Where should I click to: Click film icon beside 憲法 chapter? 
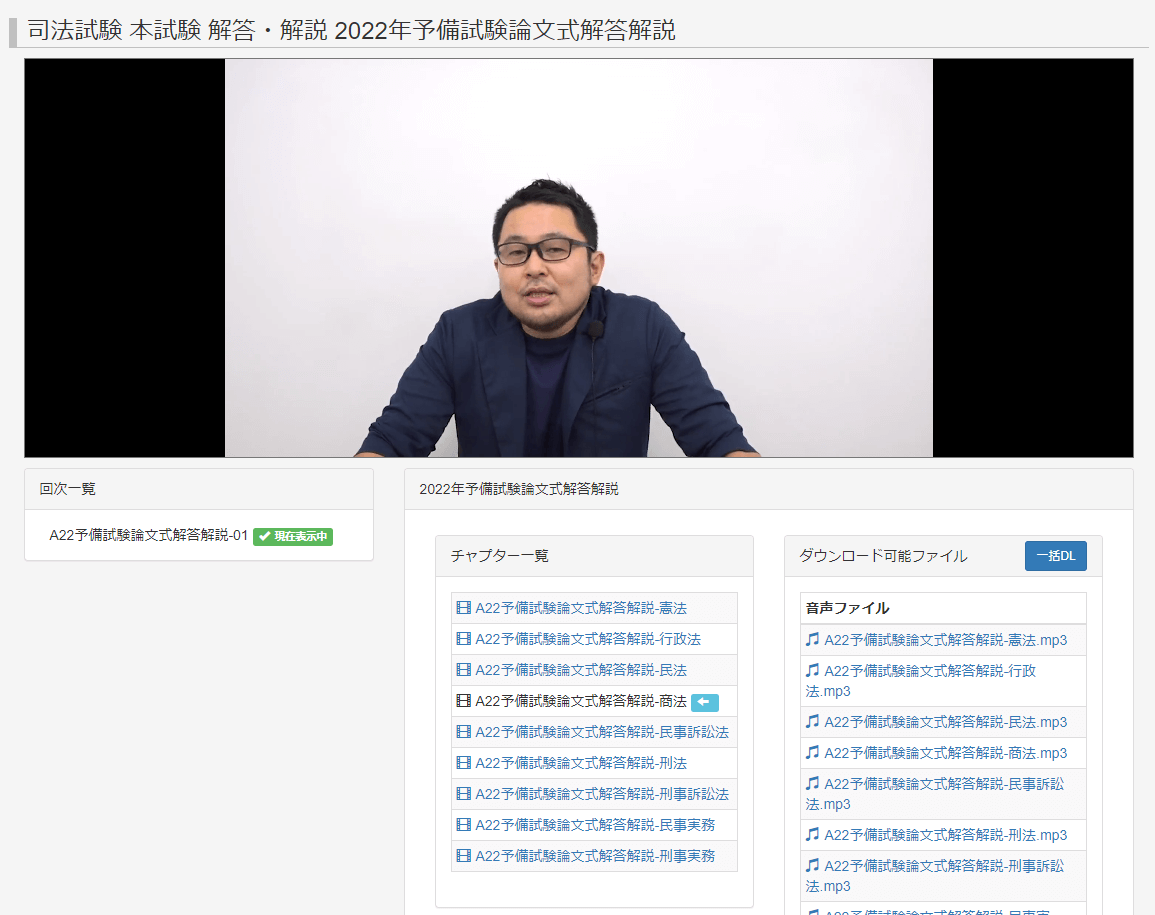[463, 608]
